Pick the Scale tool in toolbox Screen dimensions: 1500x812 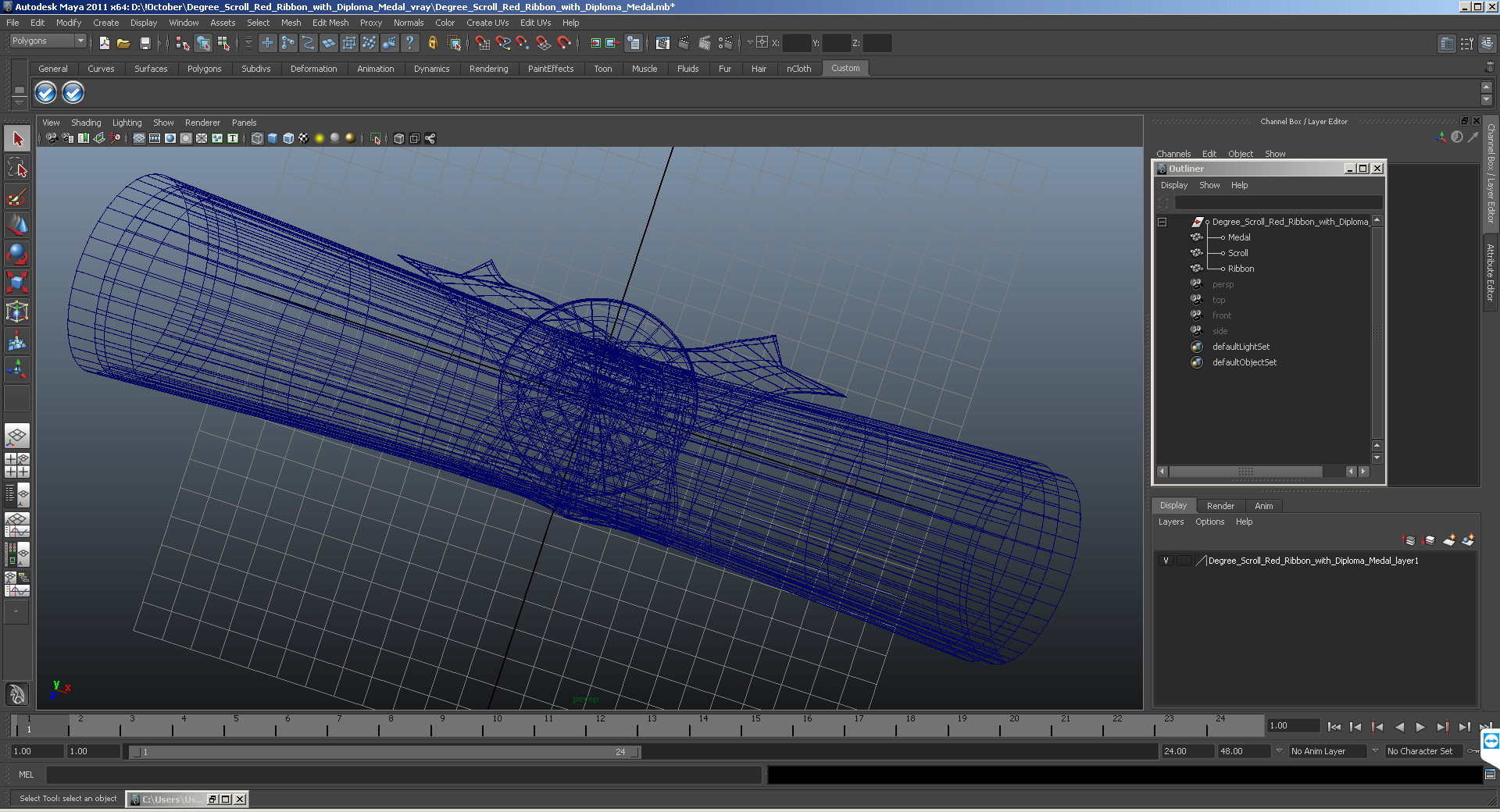[x=17, y=282]
